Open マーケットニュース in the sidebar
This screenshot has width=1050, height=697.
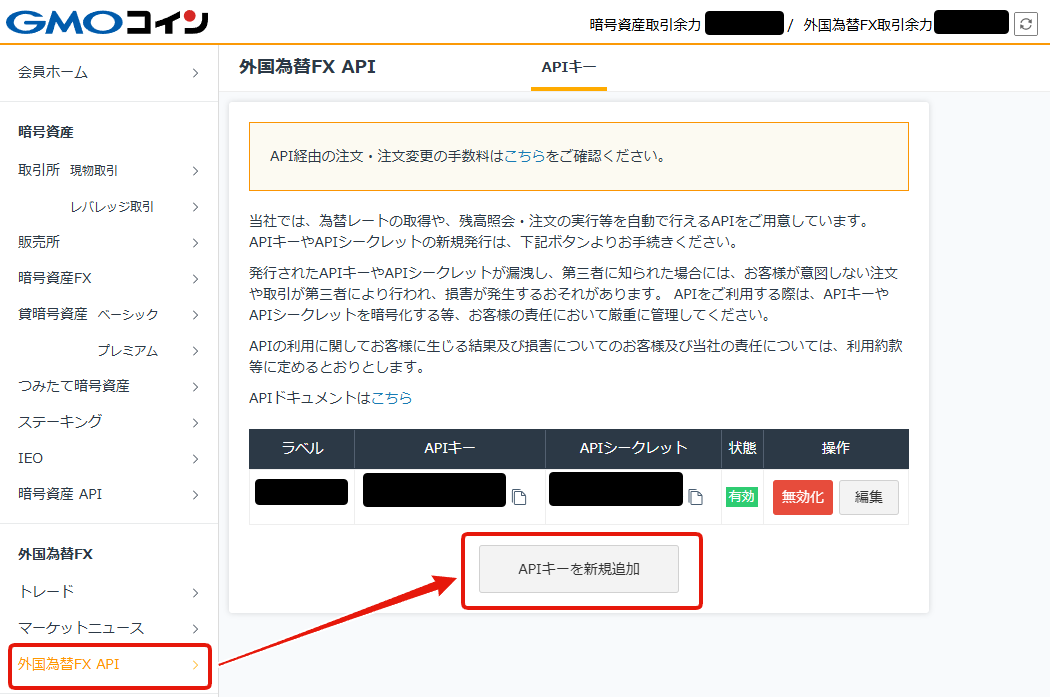tap(108, 628)
